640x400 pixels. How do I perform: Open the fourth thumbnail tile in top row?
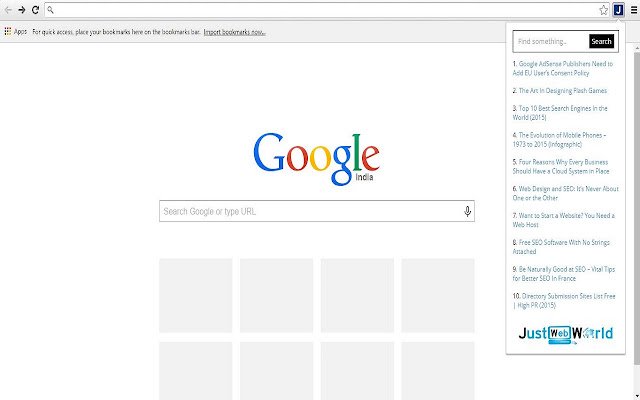tap(438, 296)
